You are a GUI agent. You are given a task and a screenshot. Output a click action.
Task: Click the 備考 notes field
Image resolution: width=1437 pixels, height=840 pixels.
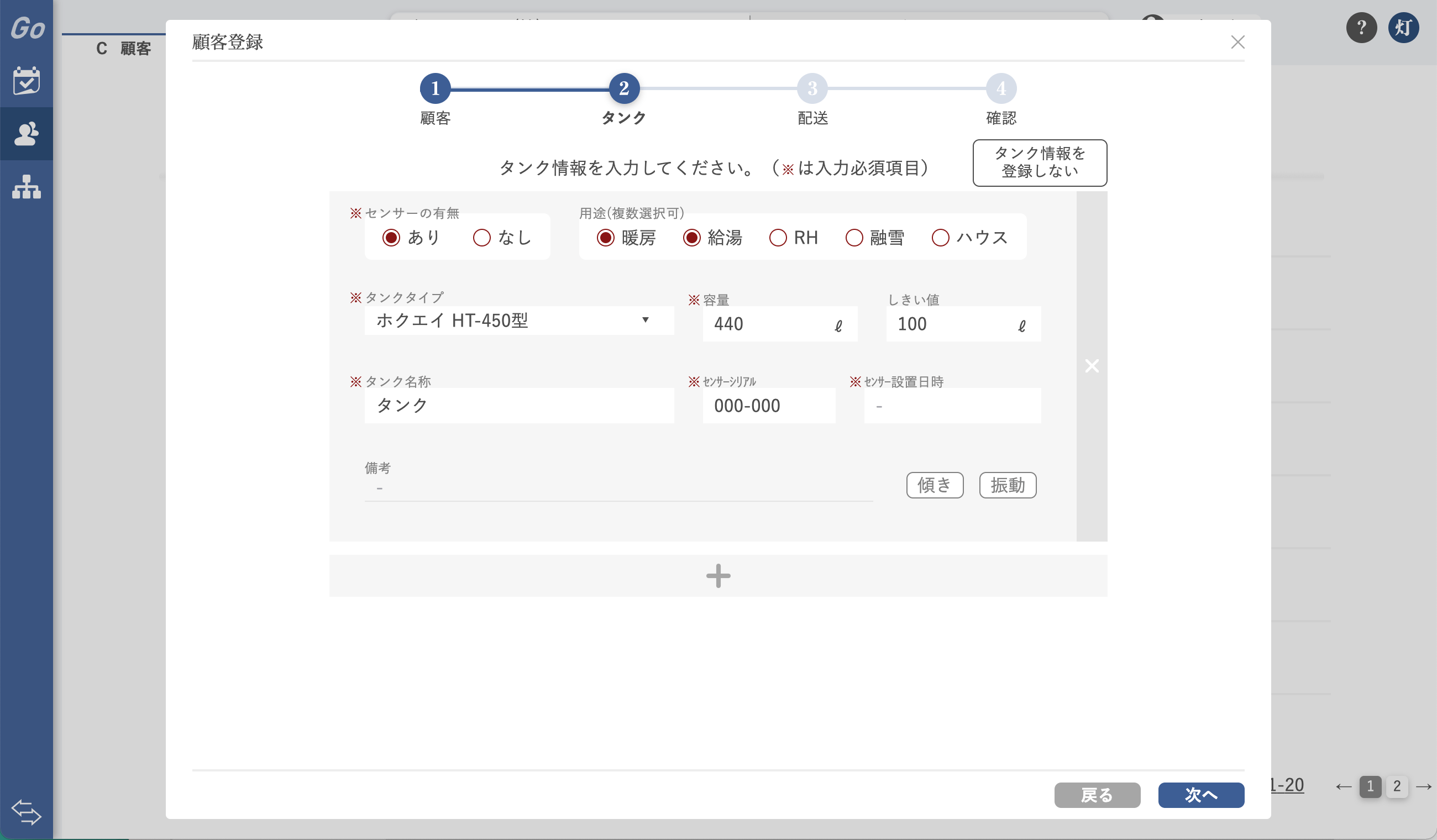(x=618, y=489)
